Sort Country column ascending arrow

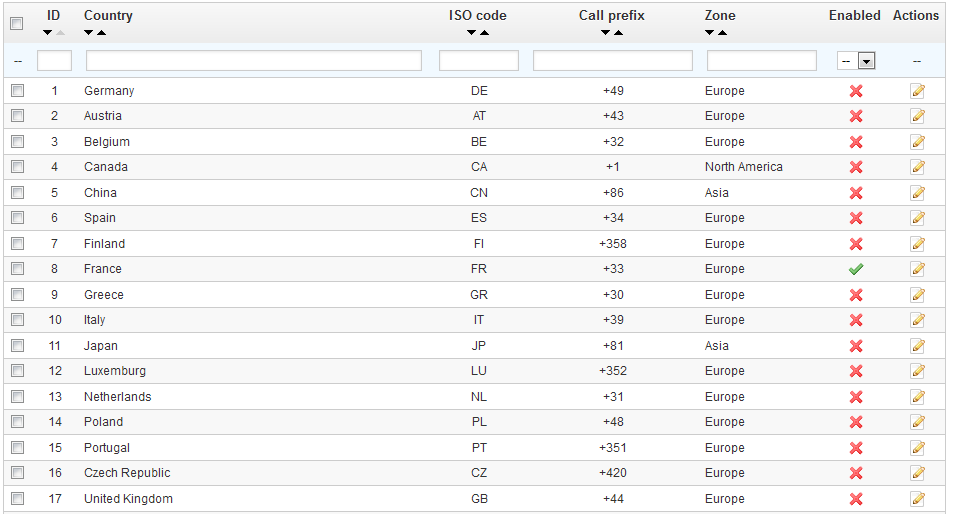[x=102, y=33]
